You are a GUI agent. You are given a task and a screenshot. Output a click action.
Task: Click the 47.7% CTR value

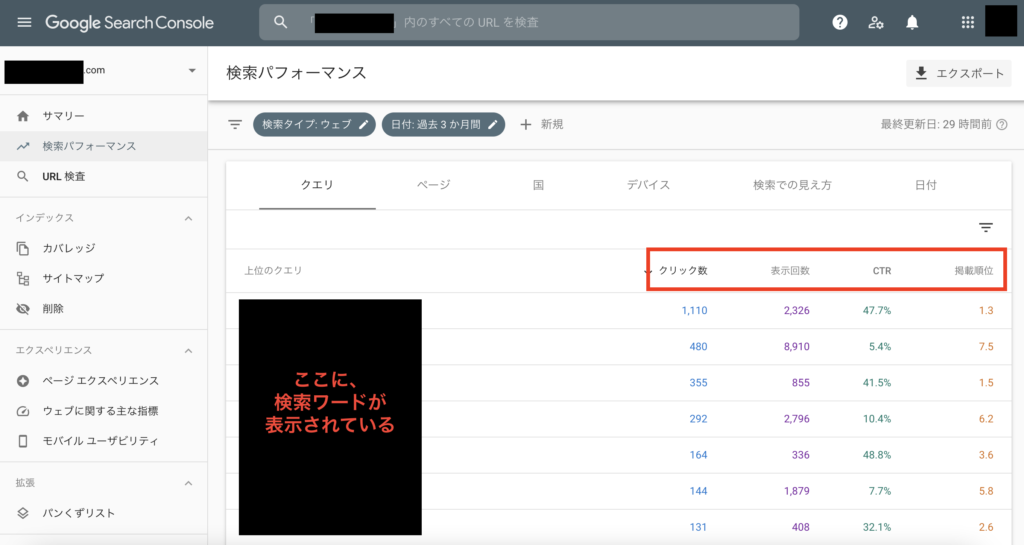(876, 311)
